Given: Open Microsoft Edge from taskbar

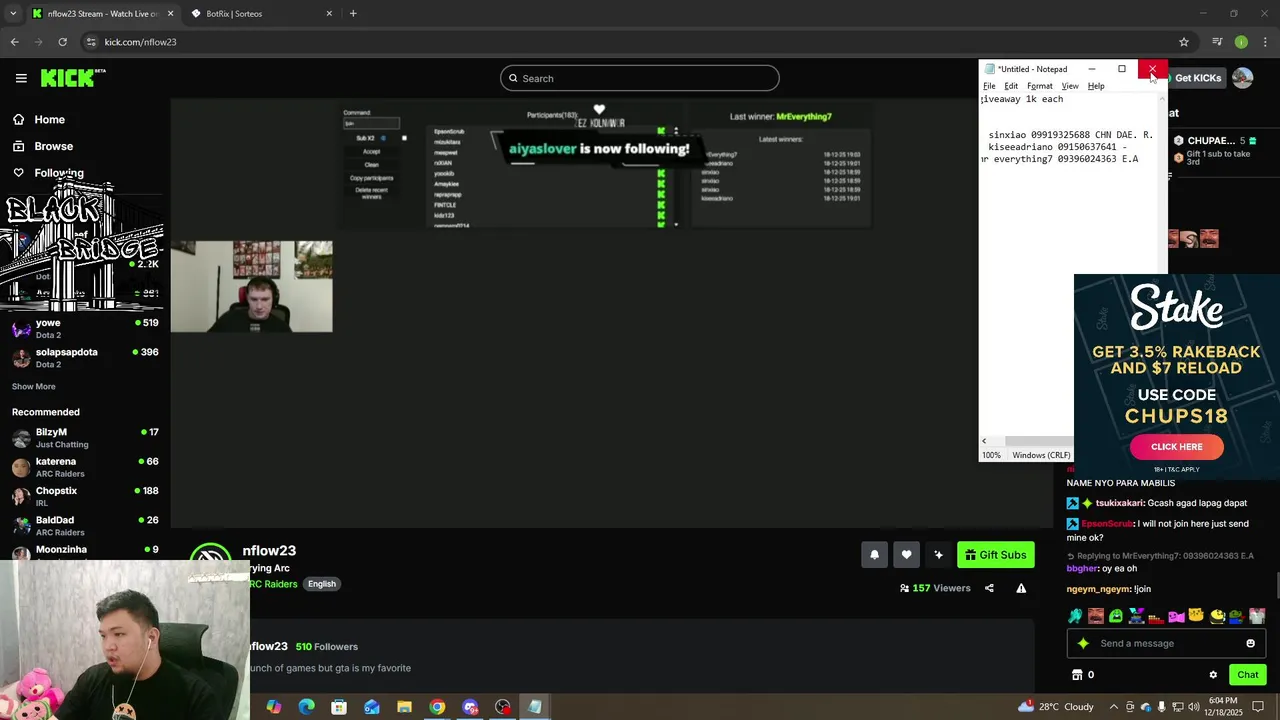Looking at the screenshot, I should (x=306, y=707).
